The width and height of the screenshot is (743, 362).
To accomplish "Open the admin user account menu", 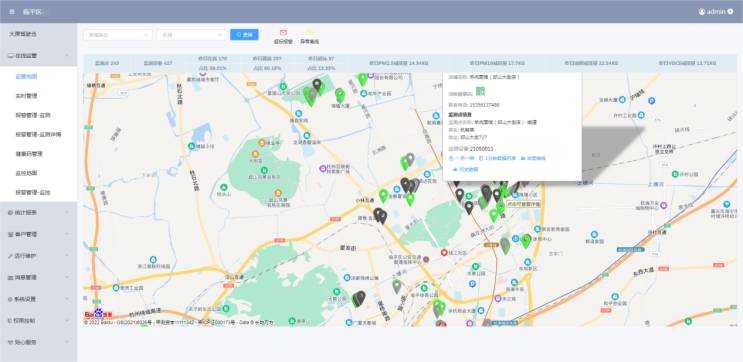I will click(716, 12).
